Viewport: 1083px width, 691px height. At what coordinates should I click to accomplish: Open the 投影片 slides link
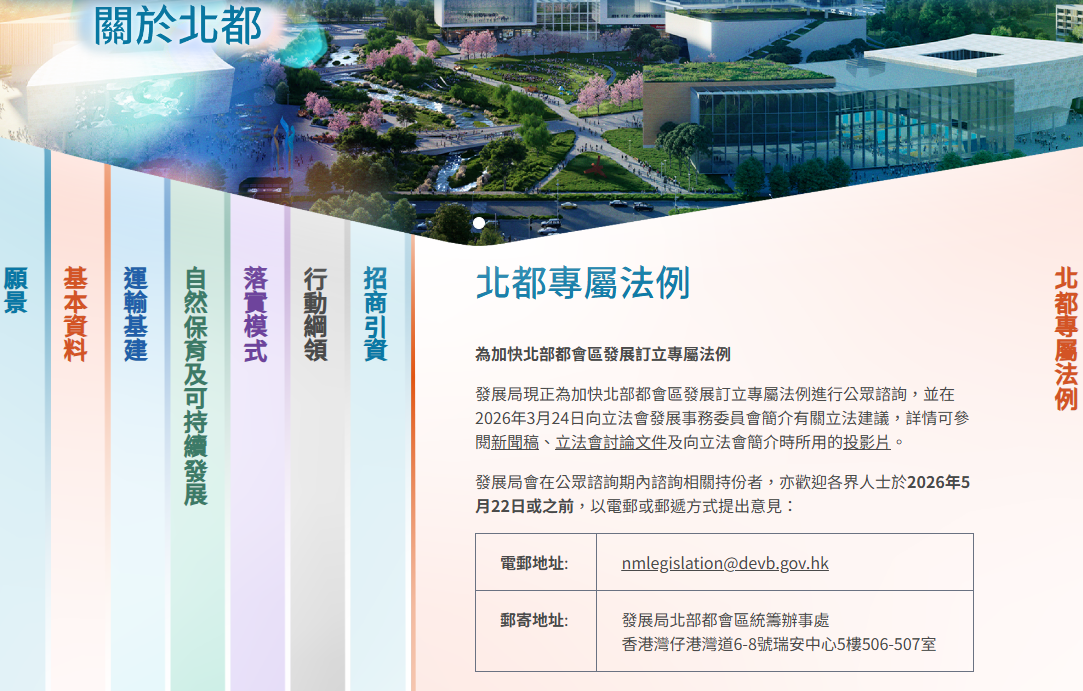867,442
